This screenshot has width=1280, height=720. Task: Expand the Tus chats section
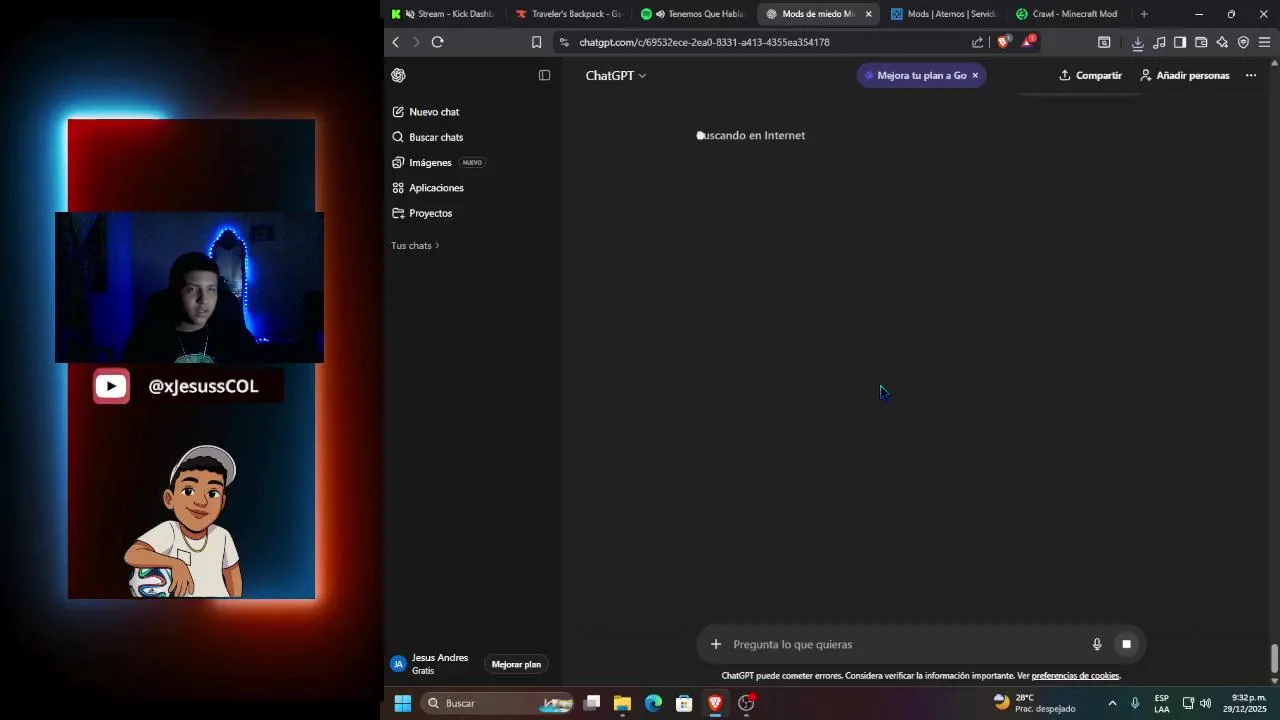point(415,245)
